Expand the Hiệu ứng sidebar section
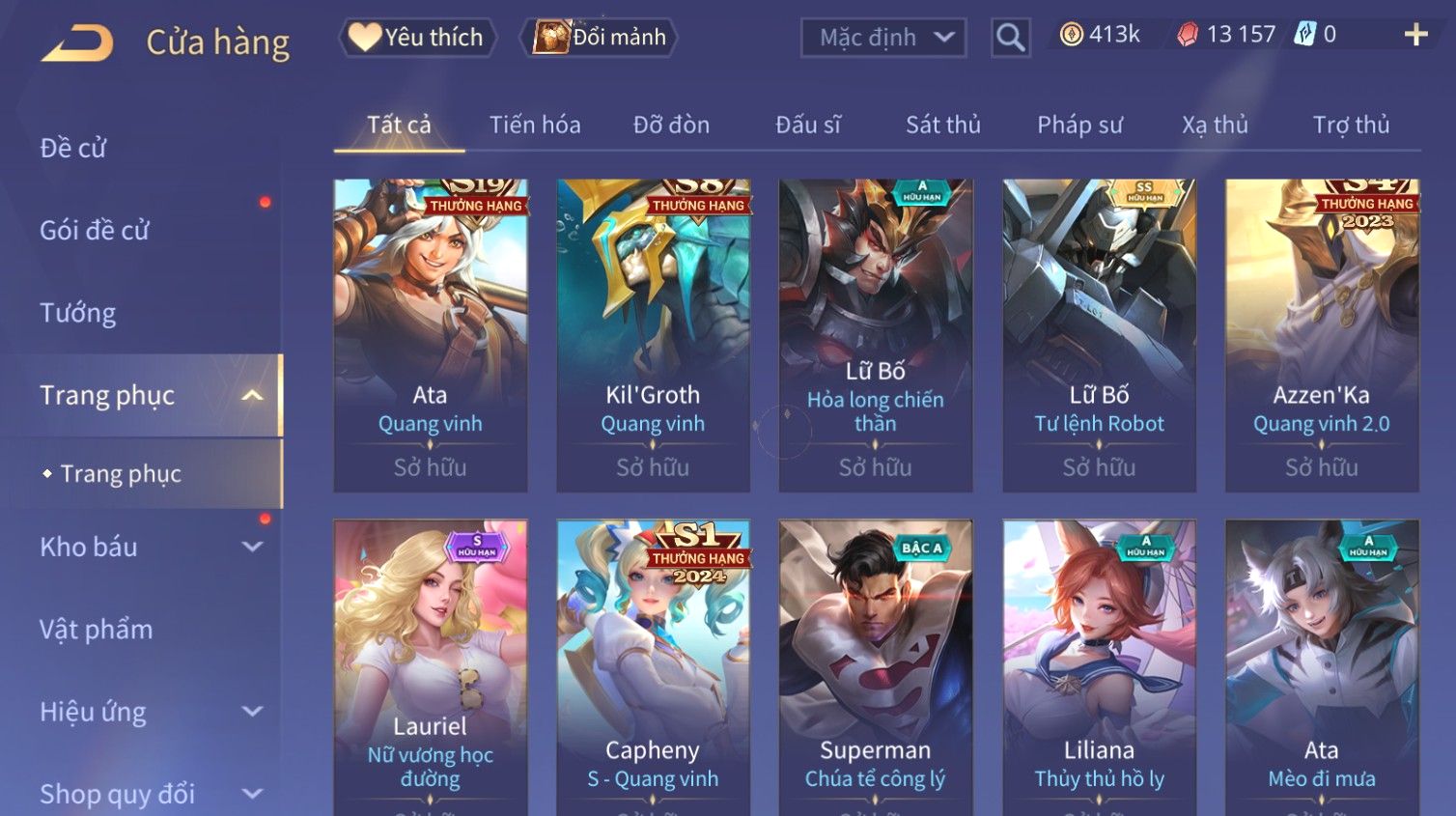This screenshot has width=1456, height=816. click(x=252, y=712)
